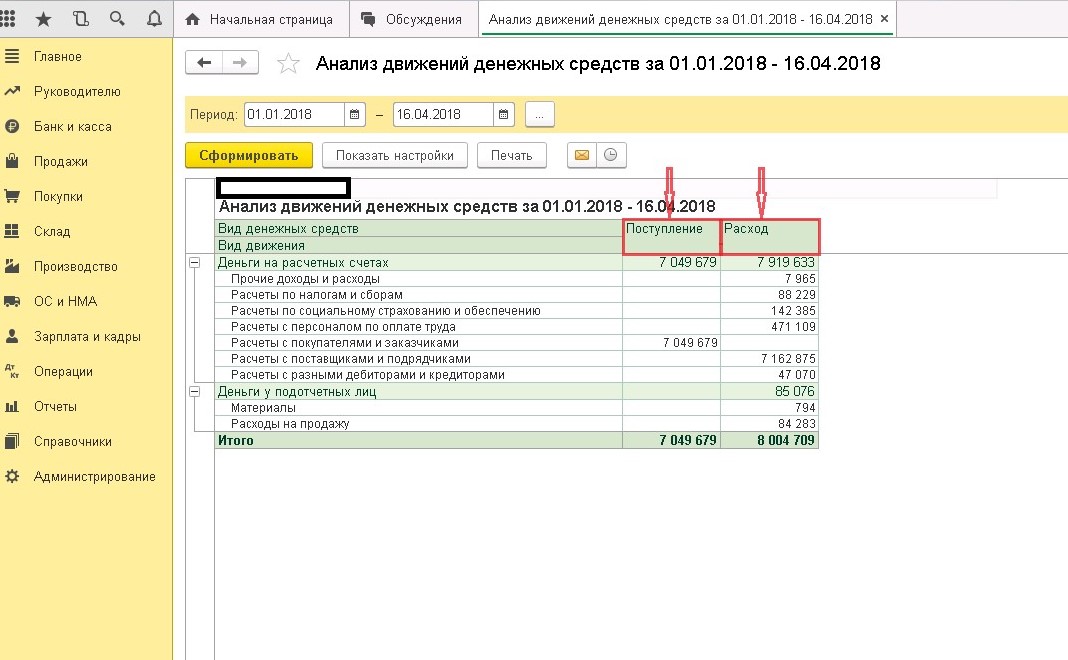This screenshot has height=660, width=1068.
Task: Open the Главное section
Action: 58,57
